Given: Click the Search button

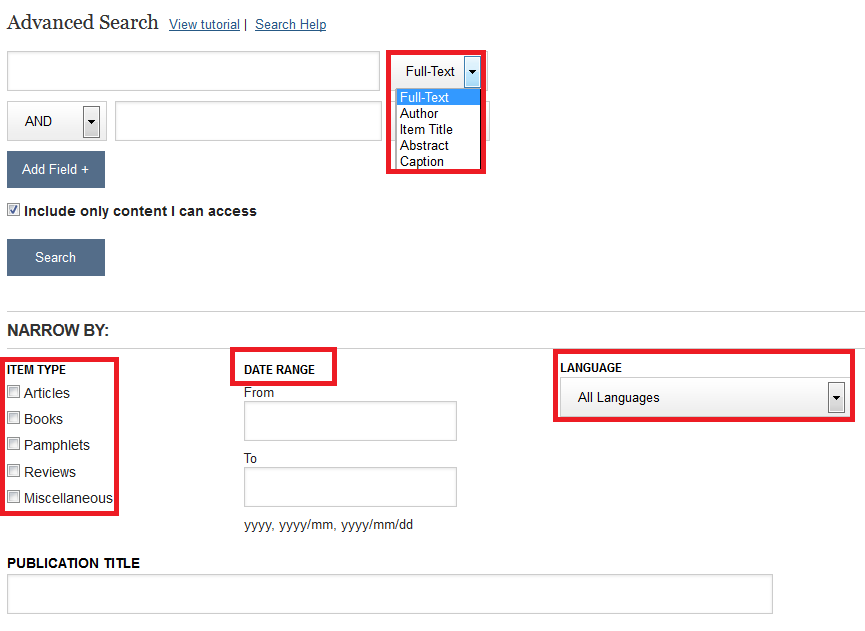Looking at the screenshot, I should [55, 257].
